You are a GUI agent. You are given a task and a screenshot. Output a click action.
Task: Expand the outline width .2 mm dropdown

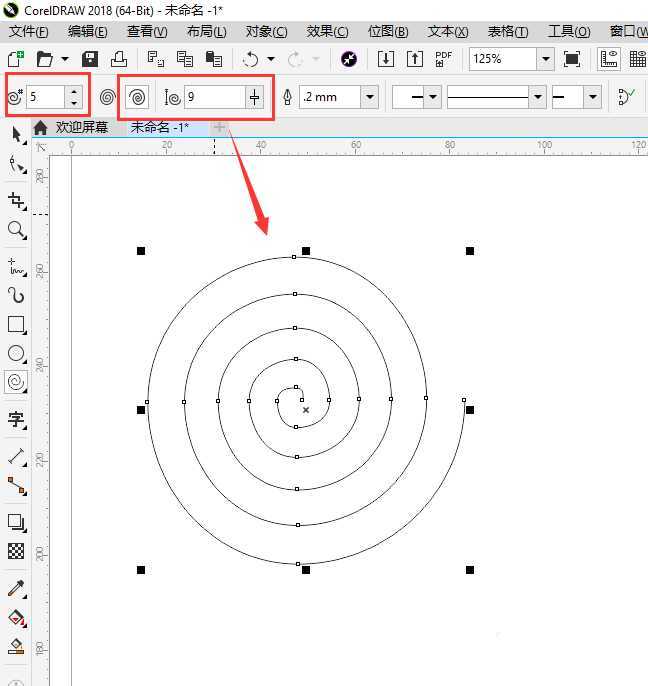[x=370, y=97]
